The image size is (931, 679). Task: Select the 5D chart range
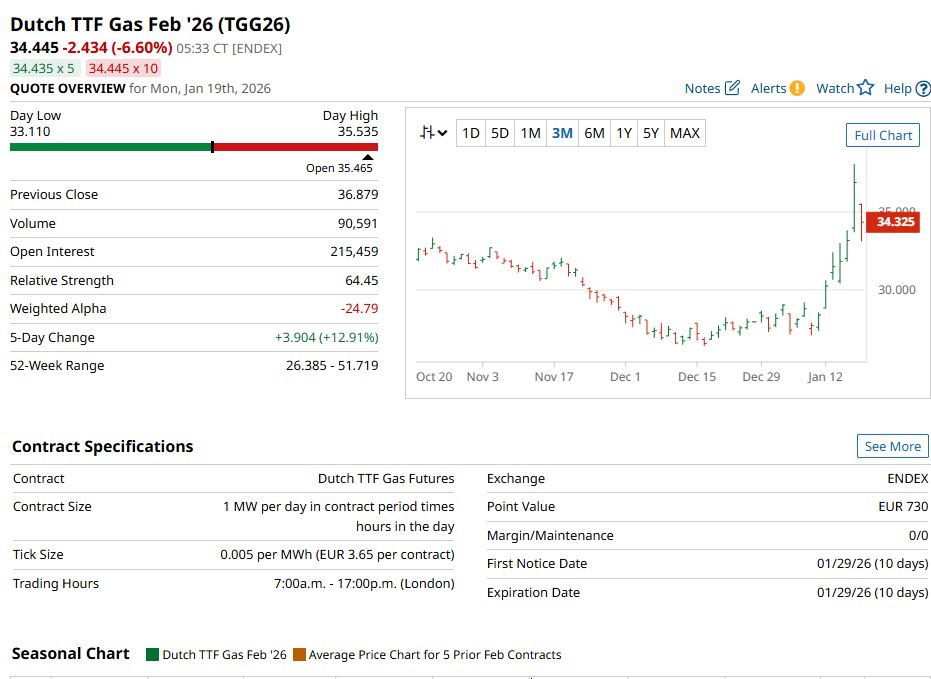tap(500, 133)
